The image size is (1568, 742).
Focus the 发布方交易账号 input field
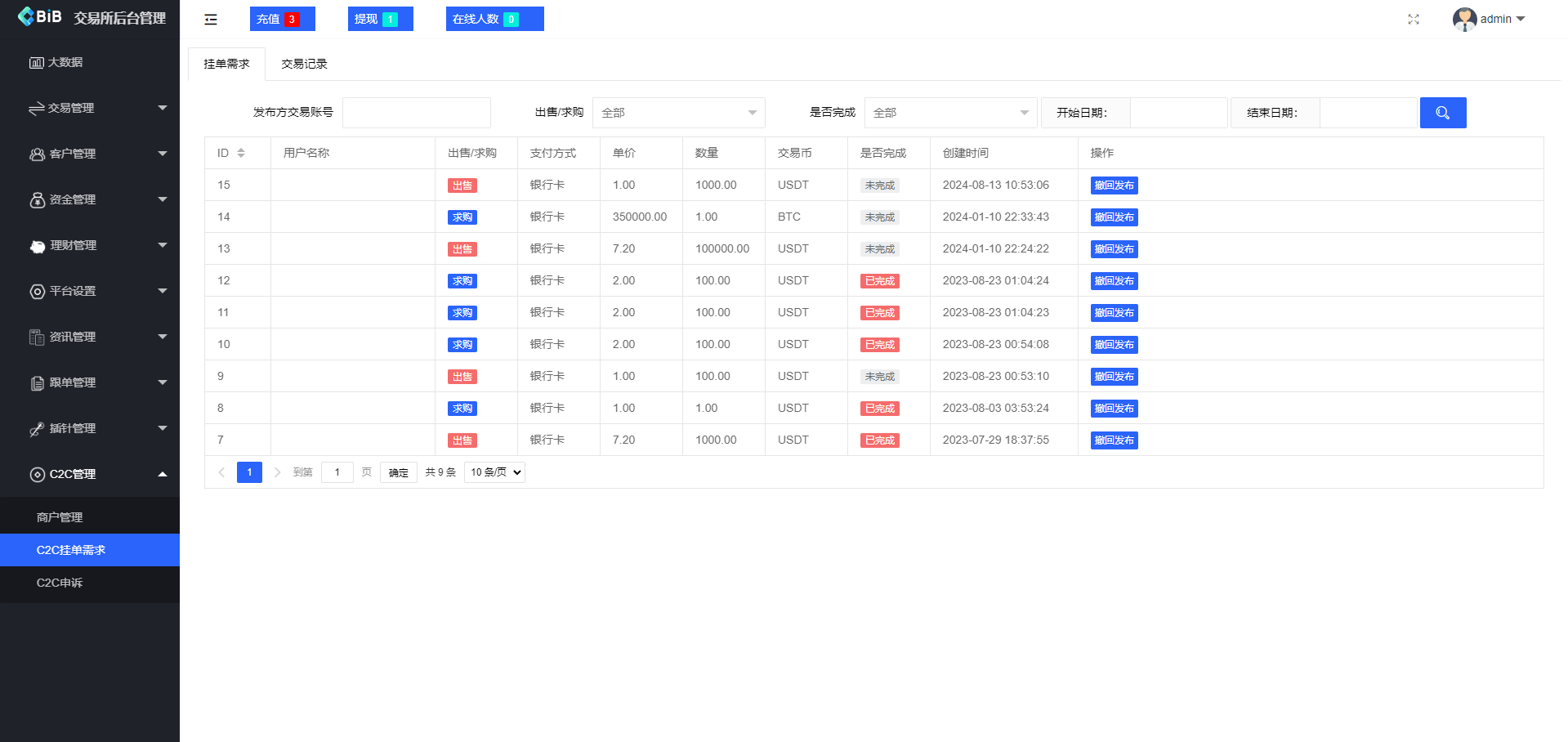point(417,113)
